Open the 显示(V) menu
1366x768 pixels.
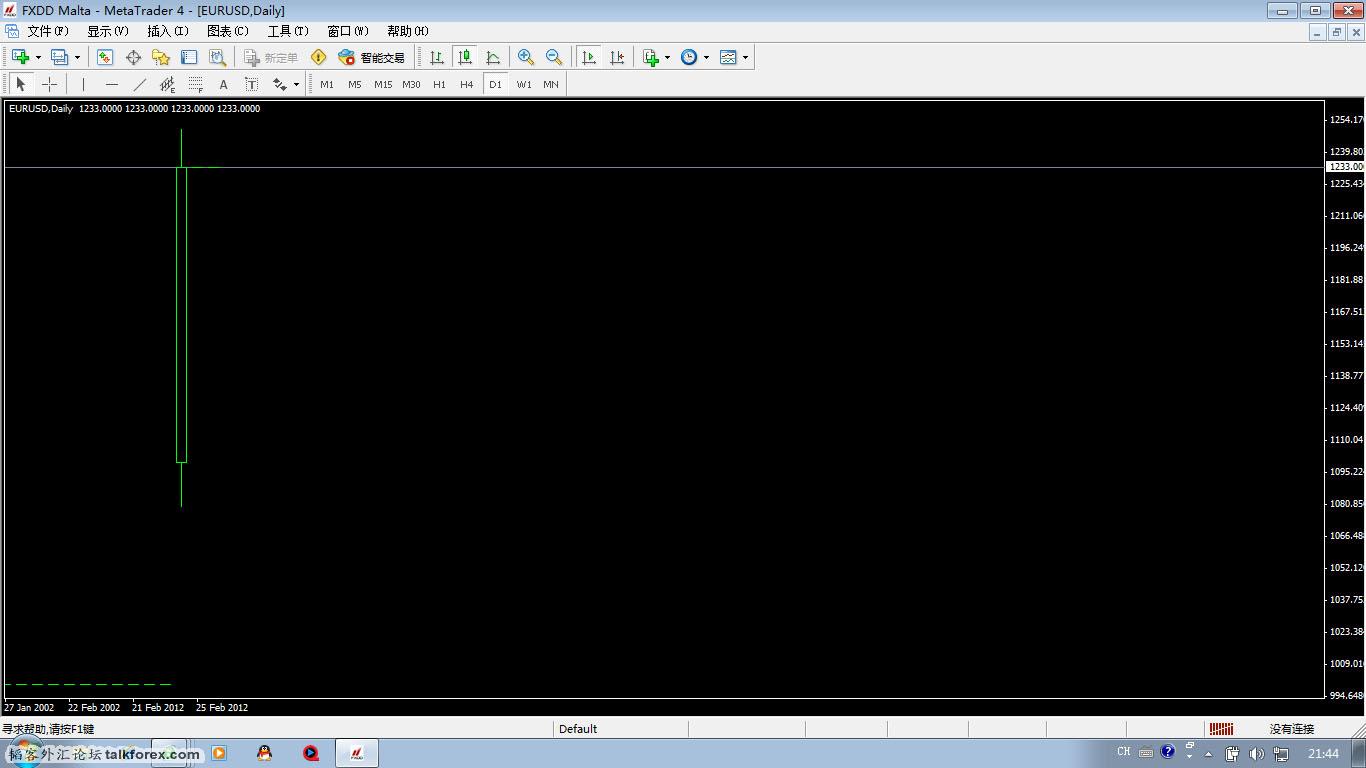point(108,31)
